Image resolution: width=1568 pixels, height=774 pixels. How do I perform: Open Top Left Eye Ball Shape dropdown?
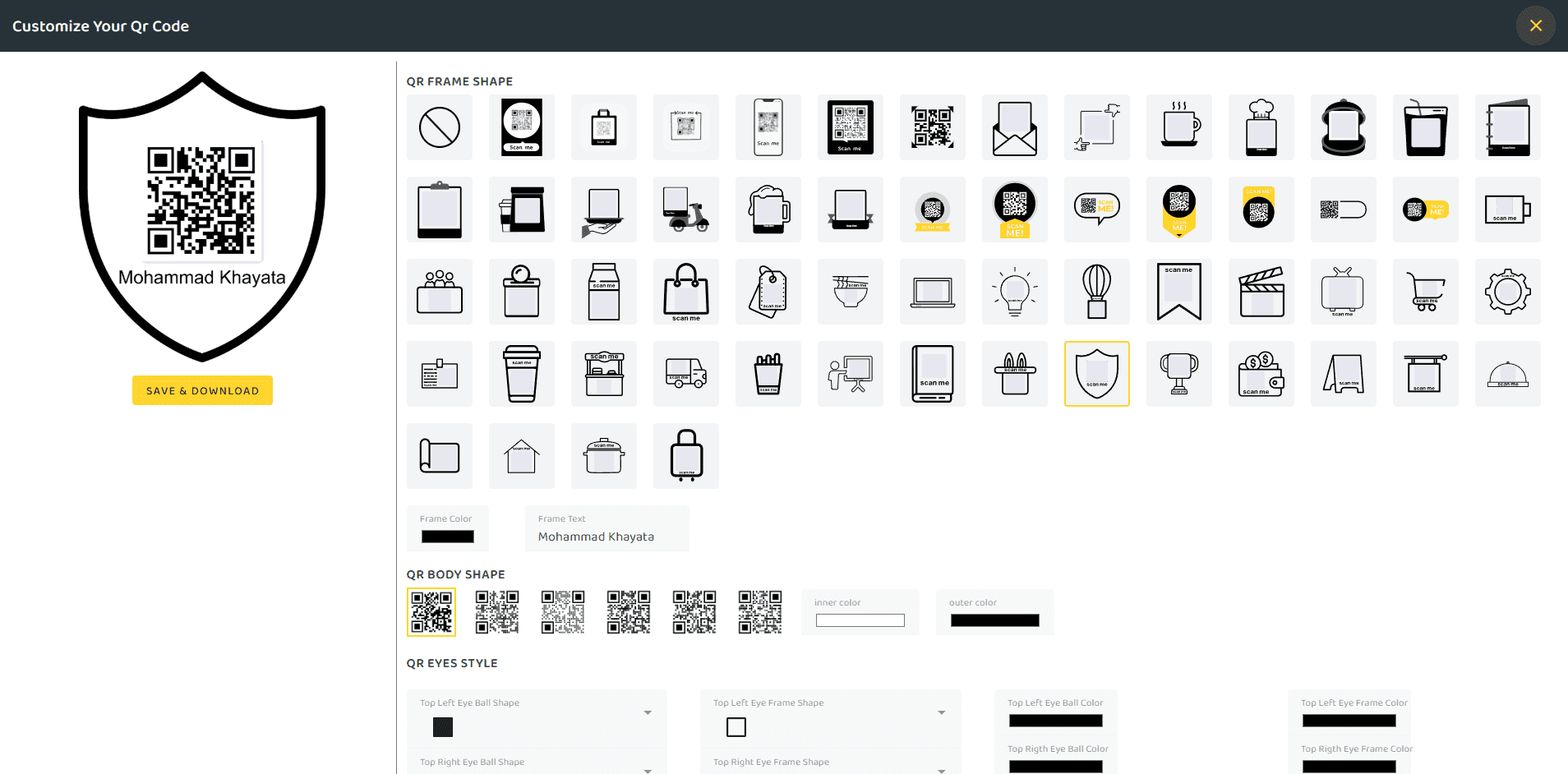pos(537,718)
